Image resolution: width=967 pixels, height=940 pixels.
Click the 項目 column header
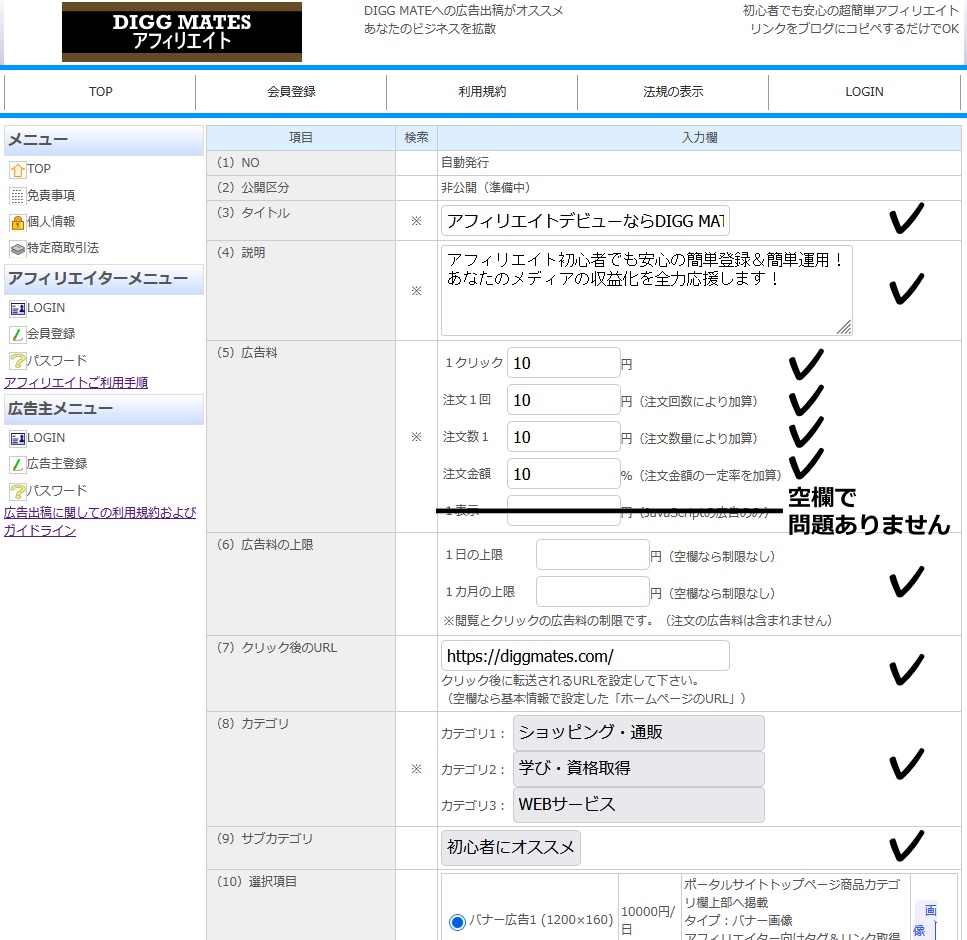pyautogui.click(x=301, y=138)
